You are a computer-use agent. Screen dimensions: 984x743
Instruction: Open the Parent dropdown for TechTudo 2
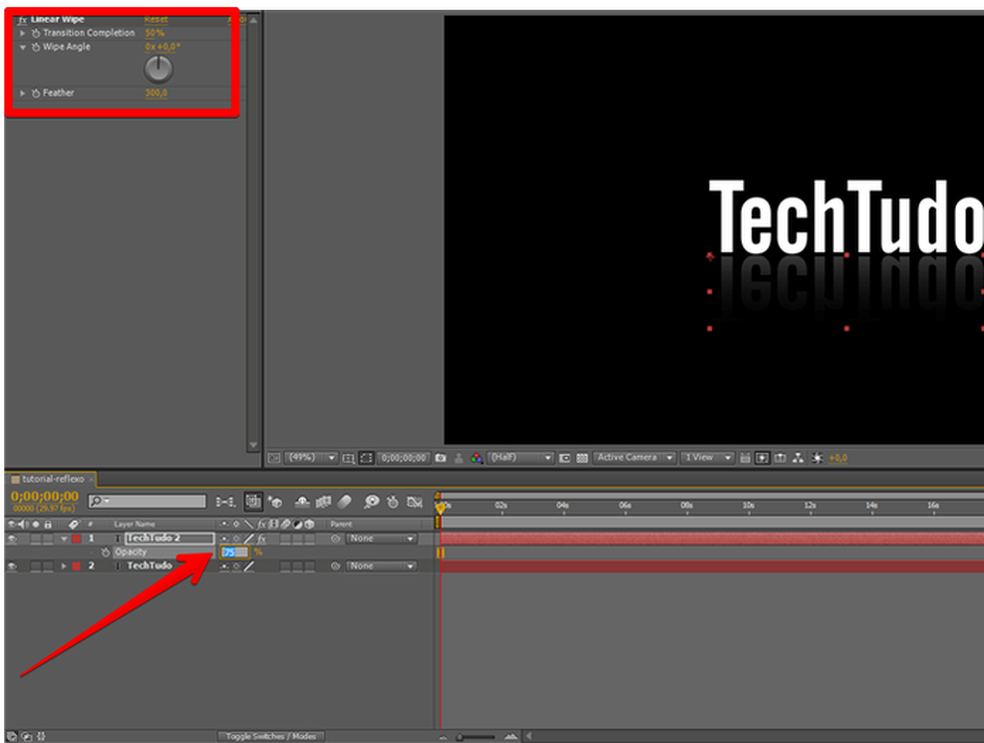(x=382, y=539)
